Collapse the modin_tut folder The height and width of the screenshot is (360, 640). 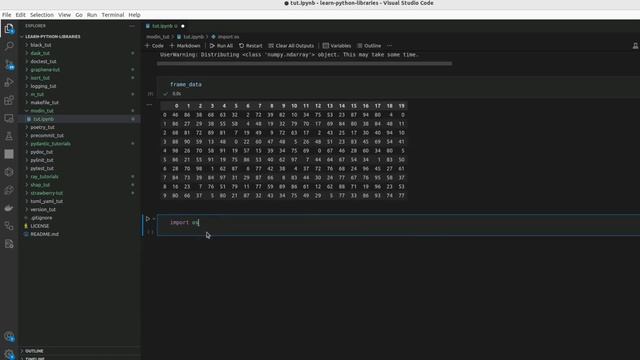(42, 111)
